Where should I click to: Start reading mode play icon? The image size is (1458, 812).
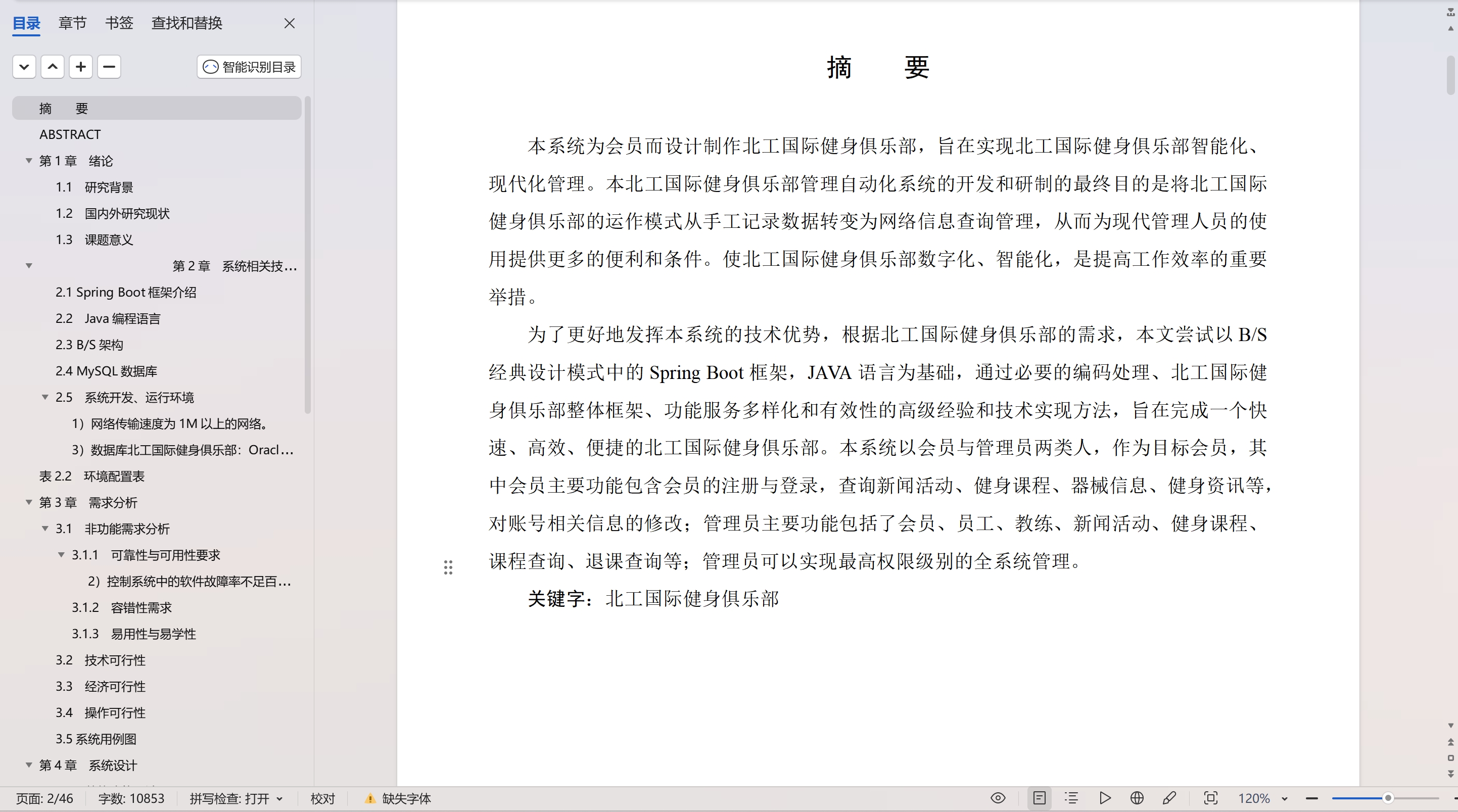1104,798
